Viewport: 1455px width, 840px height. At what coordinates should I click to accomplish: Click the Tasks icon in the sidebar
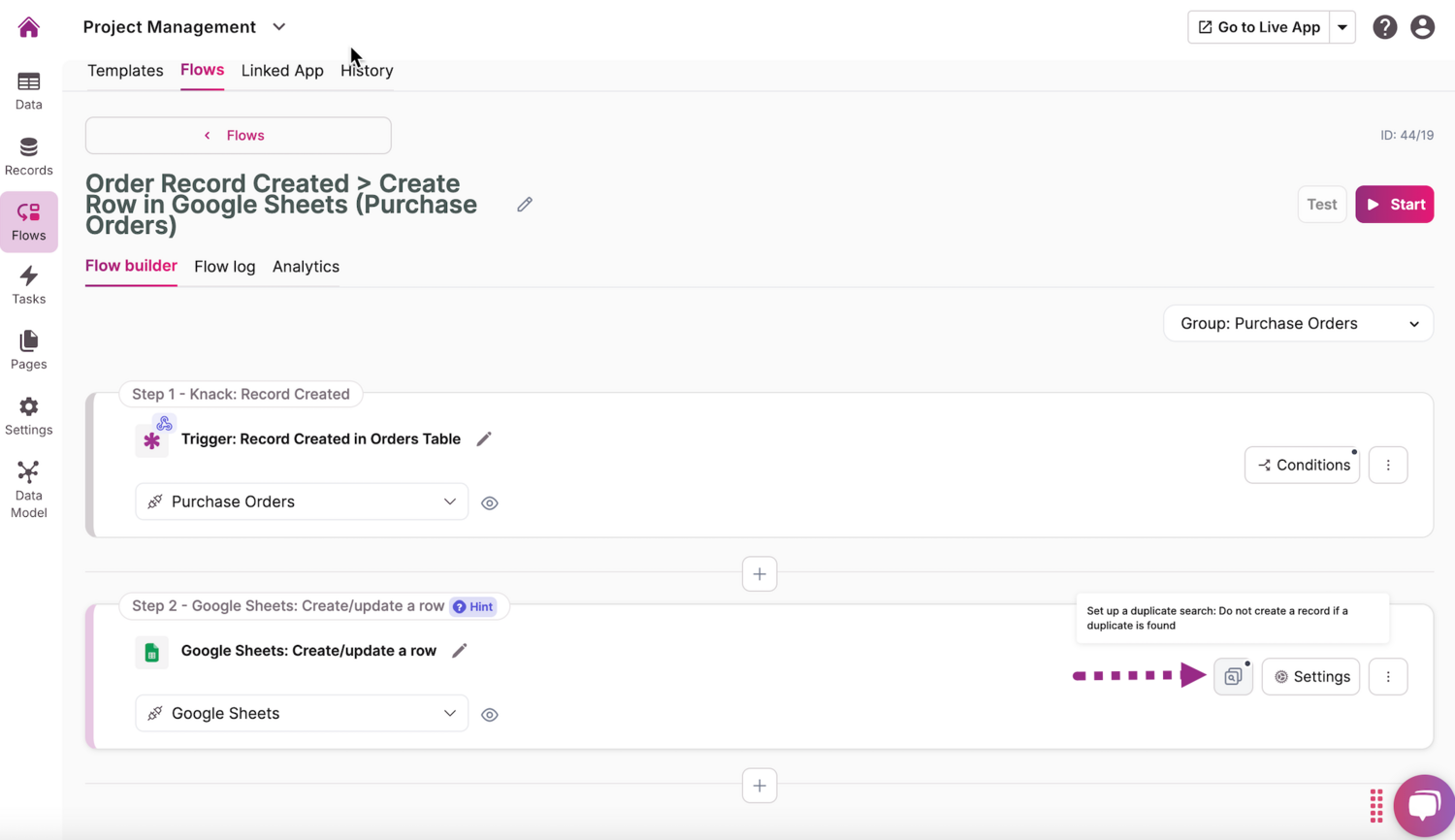(28, 284)
